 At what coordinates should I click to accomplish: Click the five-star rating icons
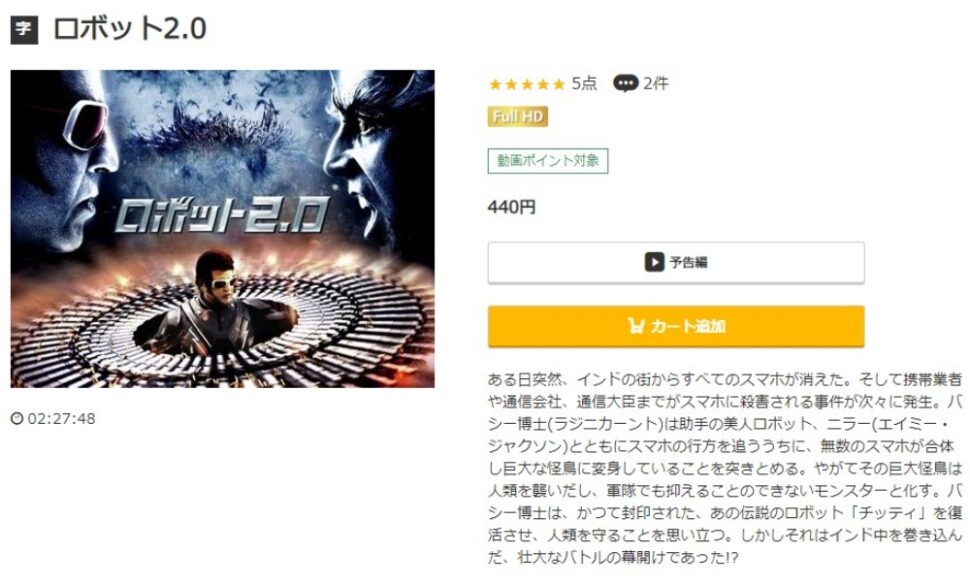click(x=527, y=84)
